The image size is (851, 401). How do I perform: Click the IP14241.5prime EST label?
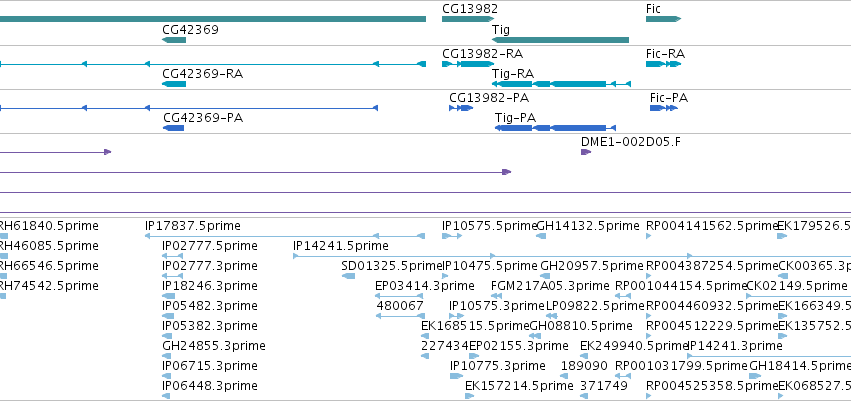341,246
